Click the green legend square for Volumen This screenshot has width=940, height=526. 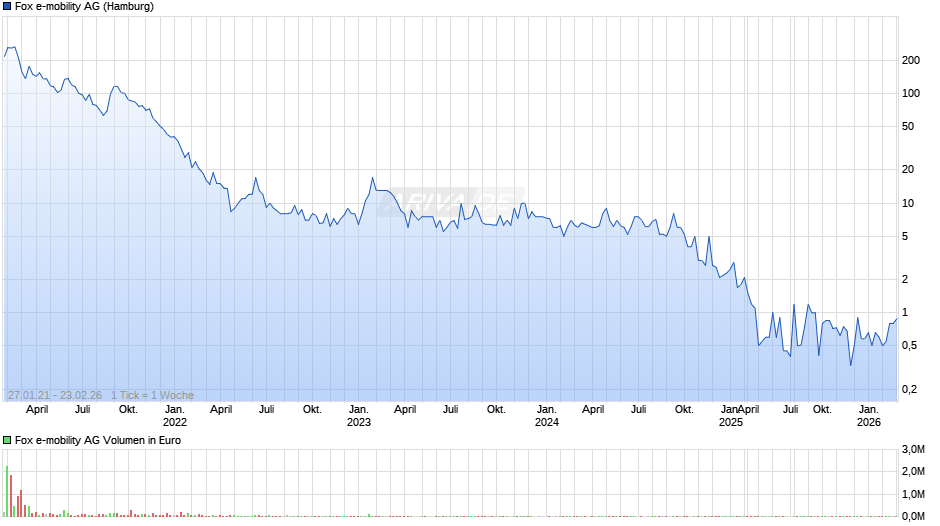7,440
